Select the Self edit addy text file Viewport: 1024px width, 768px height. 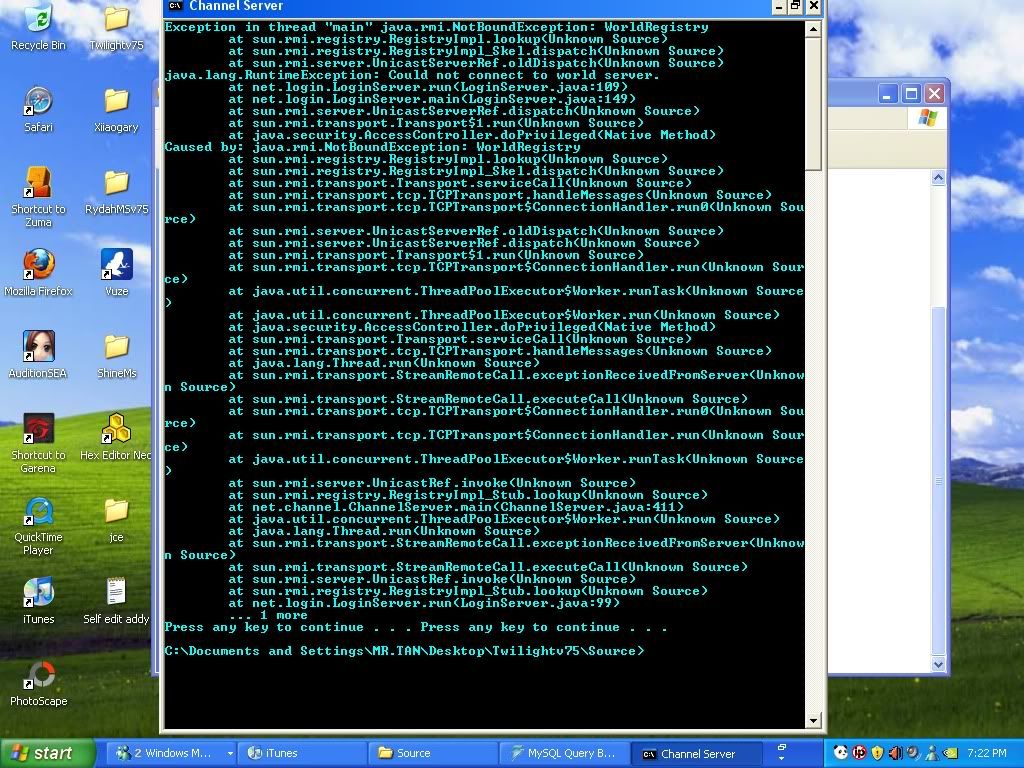tap(116, 594)
